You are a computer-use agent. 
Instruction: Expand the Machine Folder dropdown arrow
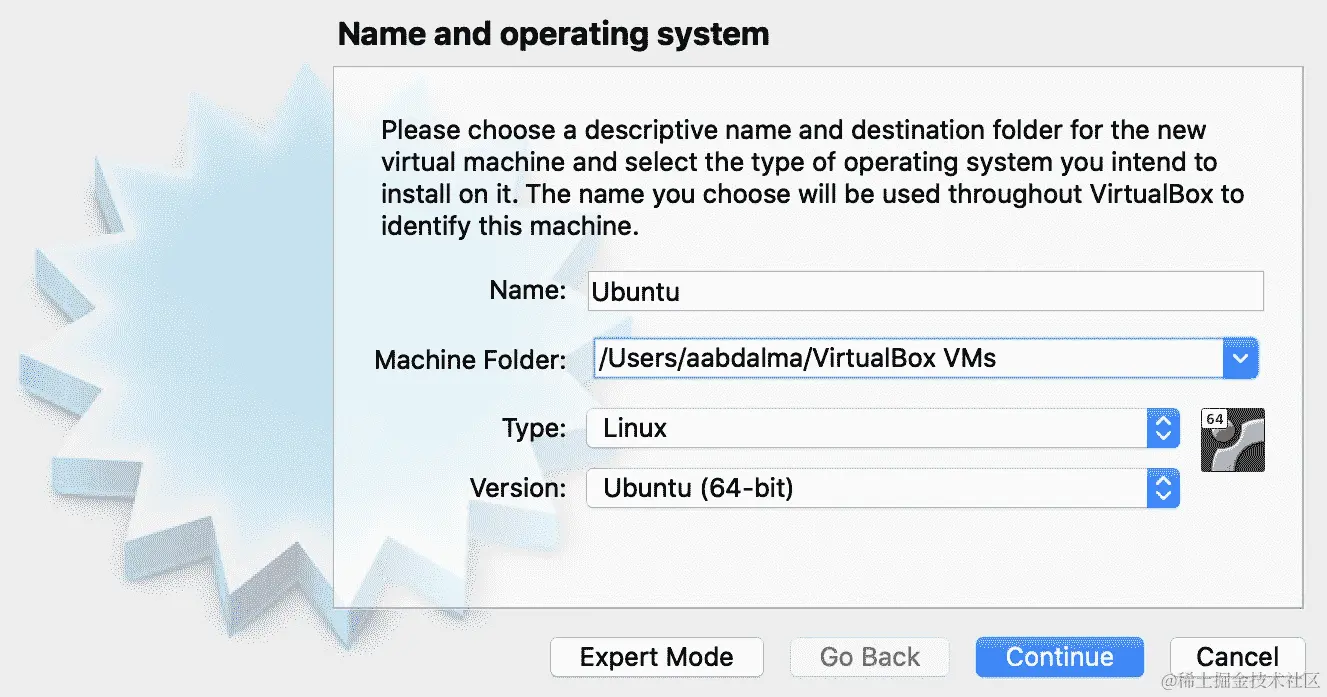point(1241,358)
